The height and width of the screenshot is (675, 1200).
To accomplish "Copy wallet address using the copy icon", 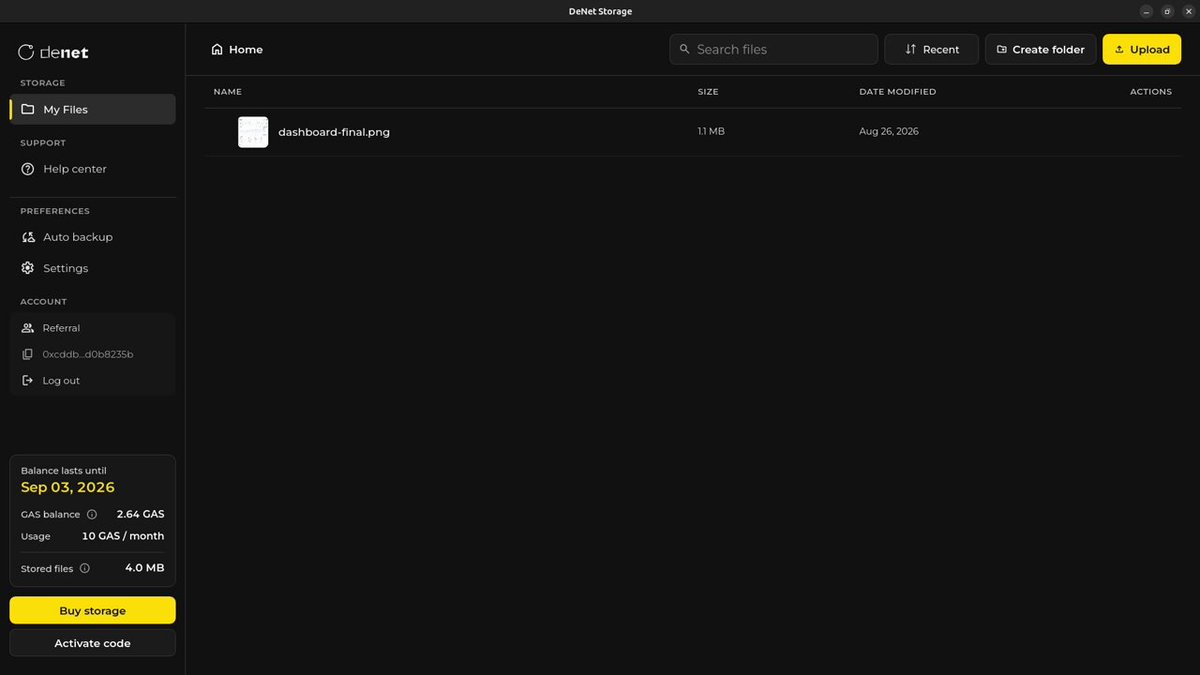I will coord(27,354).
